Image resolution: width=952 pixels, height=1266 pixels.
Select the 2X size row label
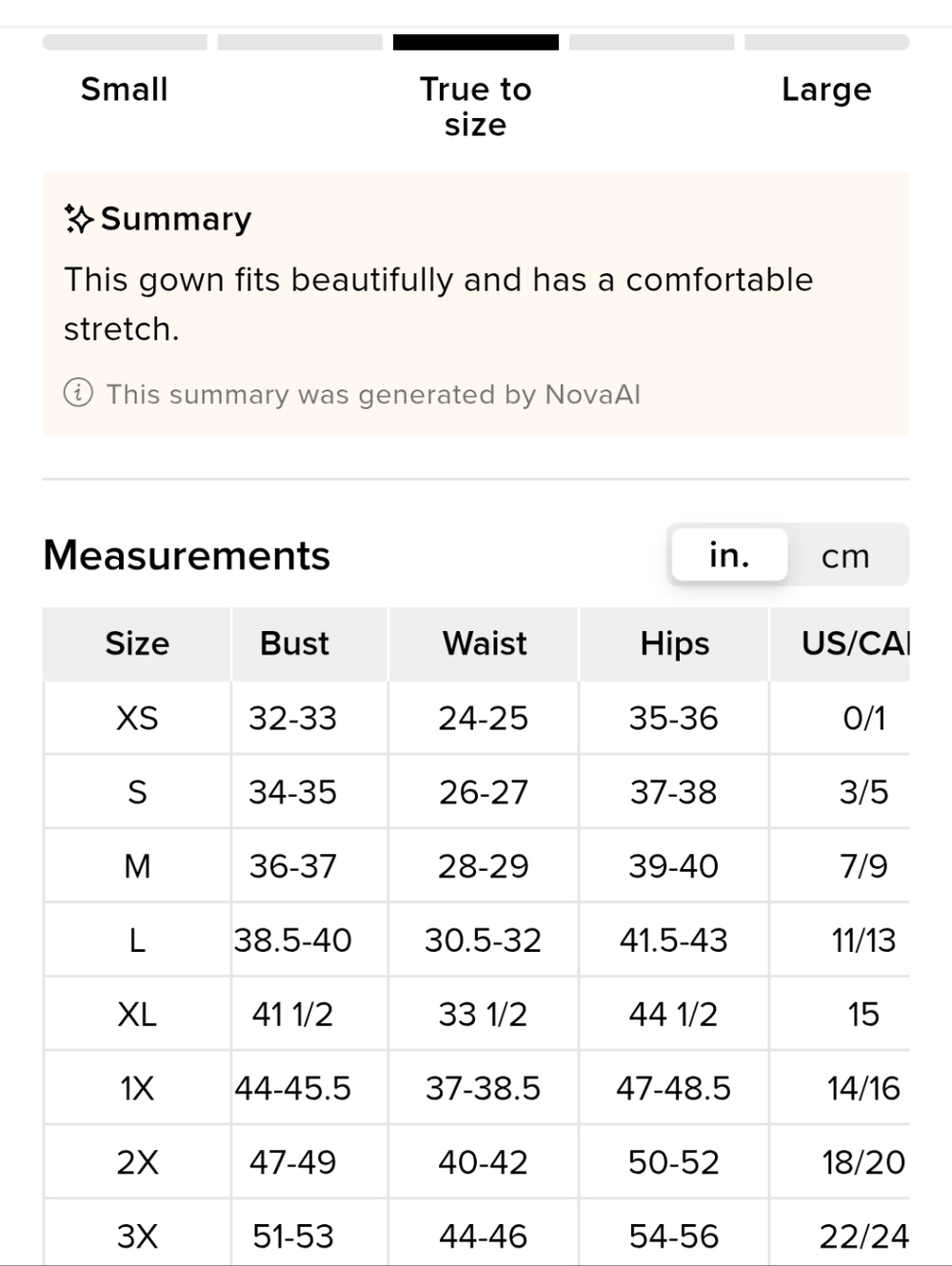click(x=137, y=1162)
